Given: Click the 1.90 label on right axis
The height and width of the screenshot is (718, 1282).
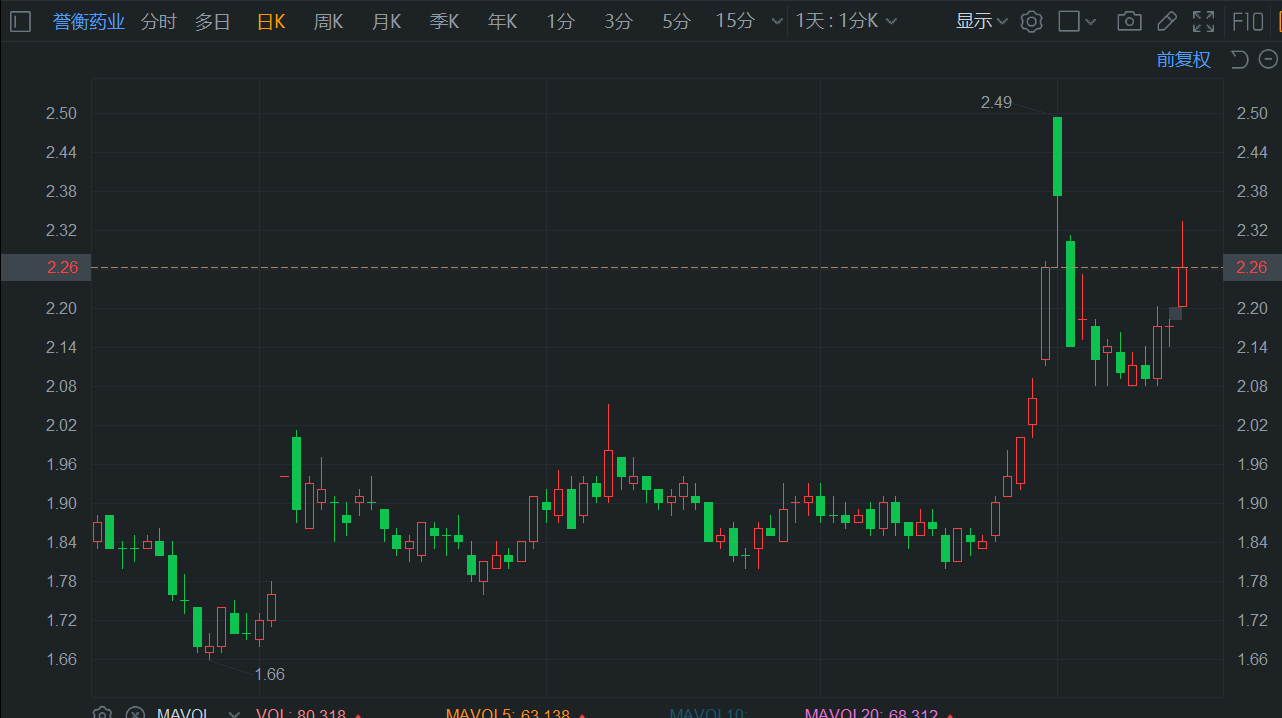Looking at the screenshot, I should pyautogui.click(x=1252, y=503).
